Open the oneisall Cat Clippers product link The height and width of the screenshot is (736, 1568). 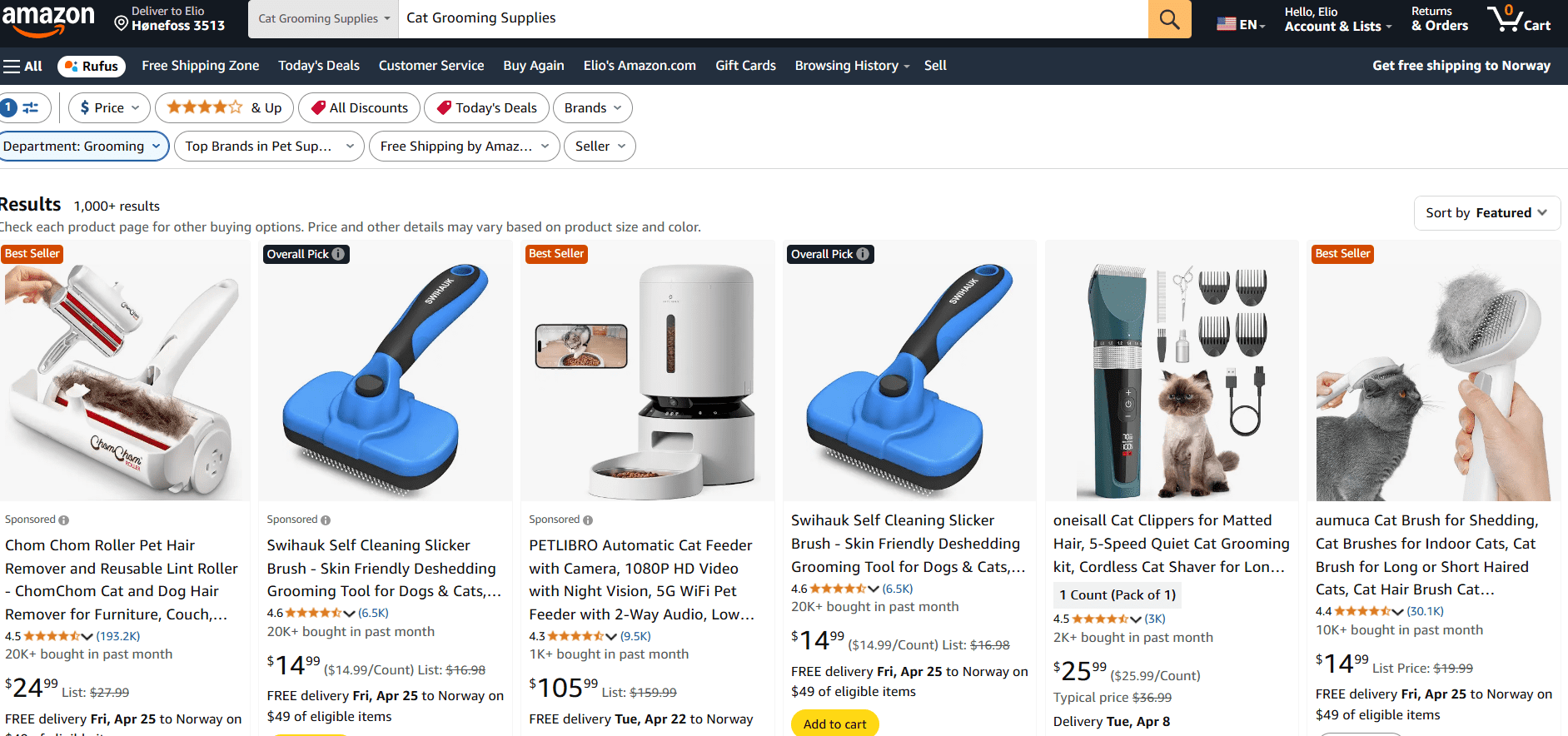1171,544
